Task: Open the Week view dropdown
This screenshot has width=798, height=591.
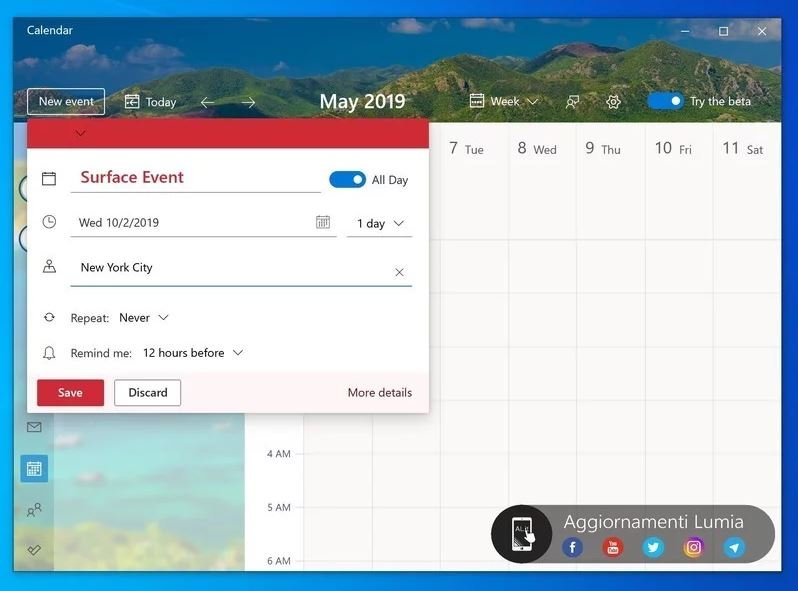Action: click(x=504, y=102)
